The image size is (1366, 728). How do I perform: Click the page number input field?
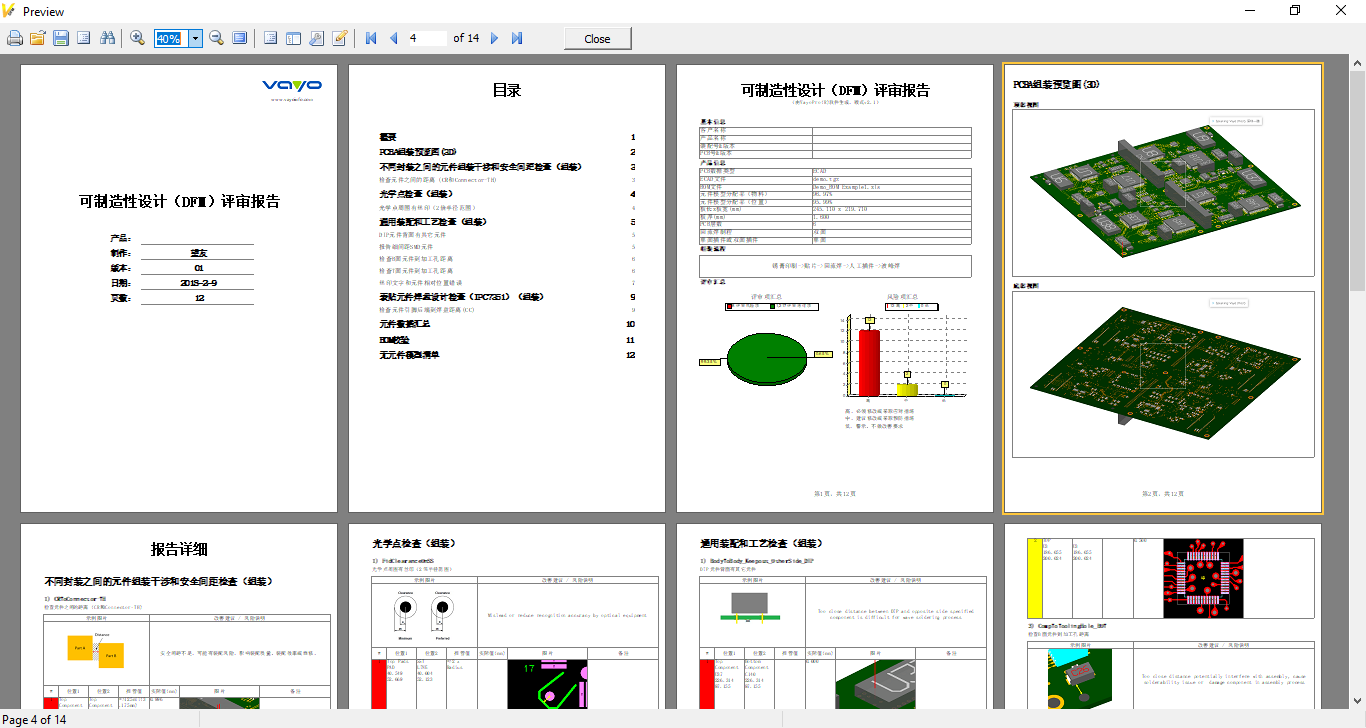[x=427, y=38]
